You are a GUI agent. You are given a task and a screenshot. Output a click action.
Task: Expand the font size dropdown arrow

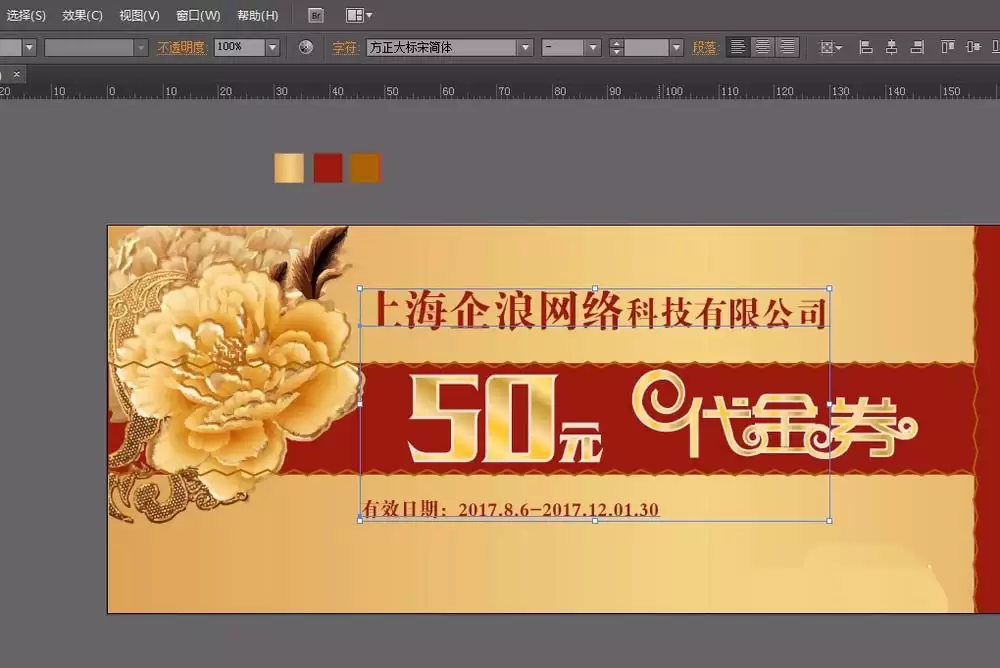point(676,47)
